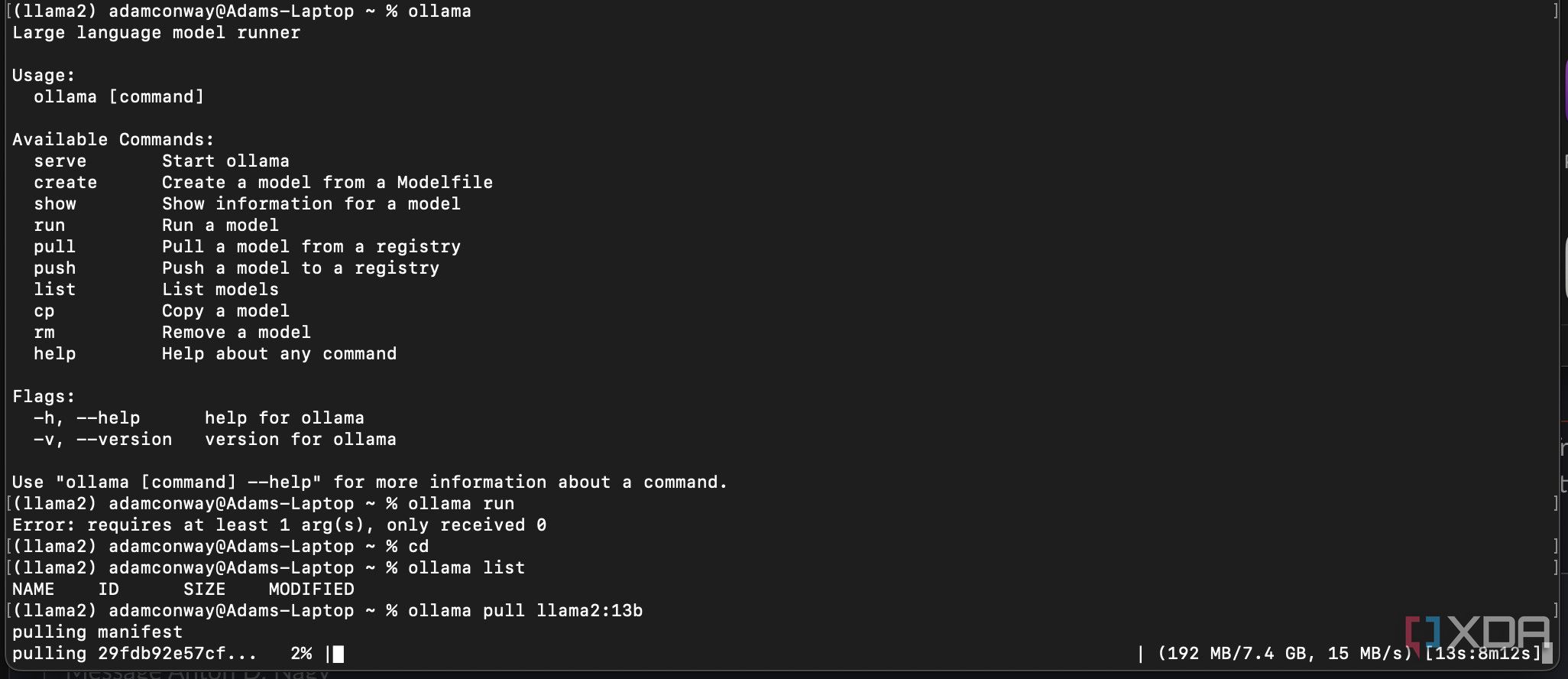Click the pull command in Available Commands
This screenshot has height=679, width=1568.
[54, 247]
